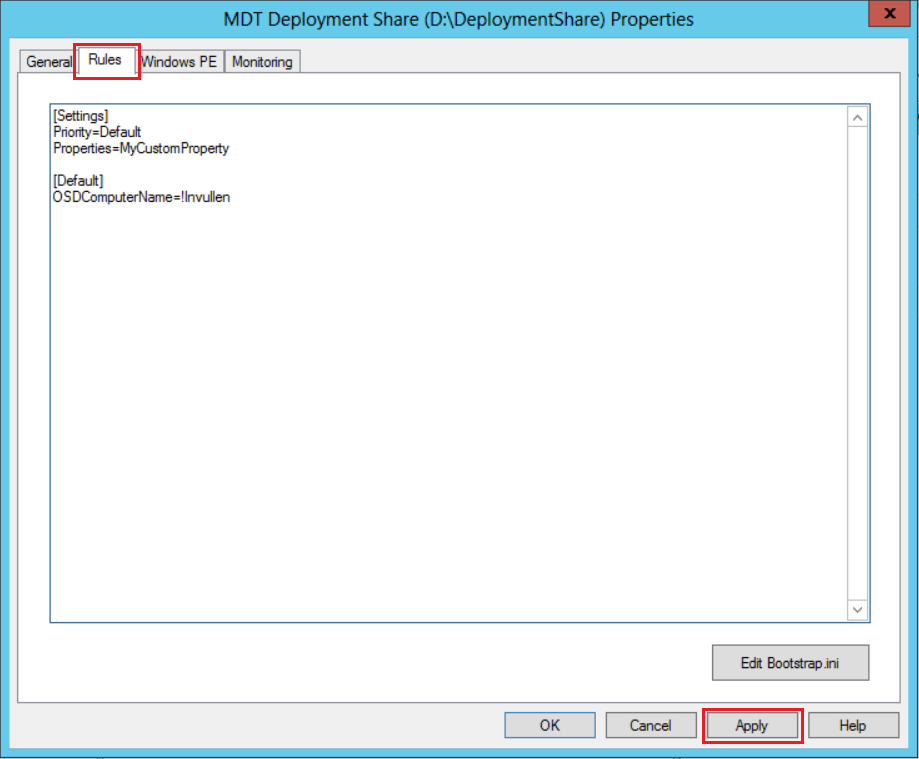The height and width of the screenshot is (759, 919).
Task: Apply the rule changes
Action: coord(752,725)
